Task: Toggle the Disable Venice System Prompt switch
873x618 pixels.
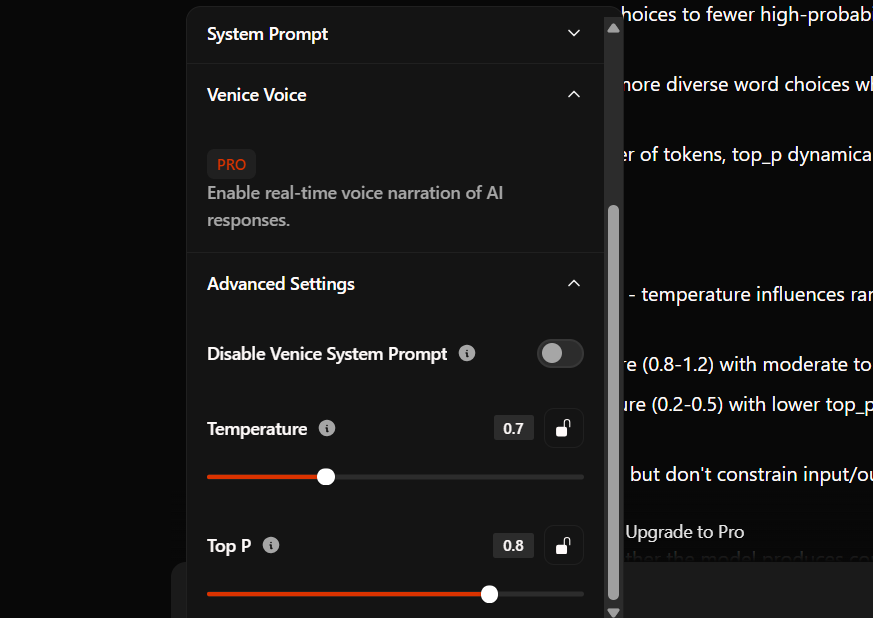Action: [x=560, y=354]
